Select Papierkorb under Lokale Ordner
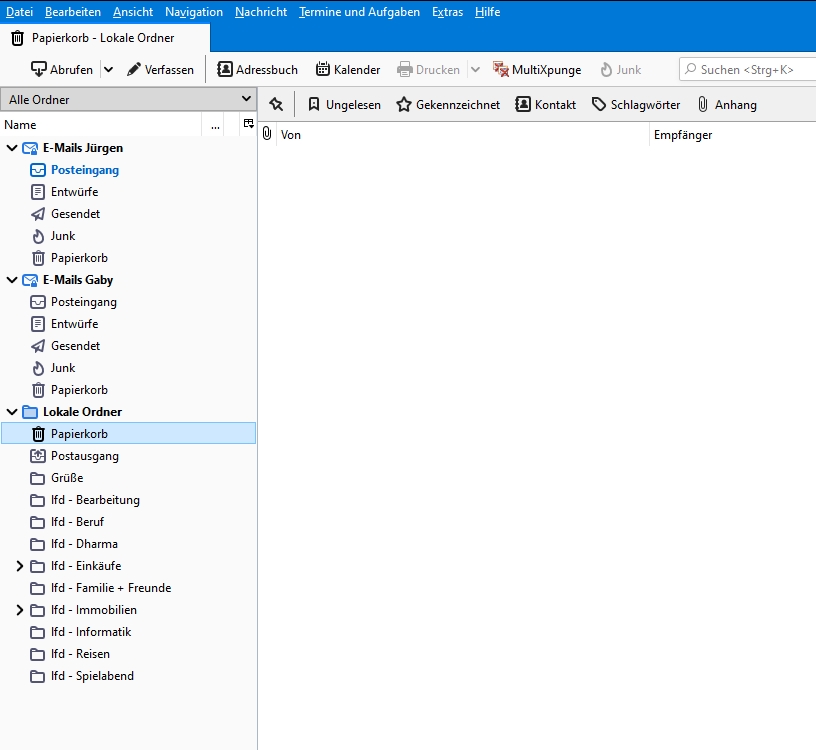Viewport: 816px width, 750px height. (x=128, y=434)
